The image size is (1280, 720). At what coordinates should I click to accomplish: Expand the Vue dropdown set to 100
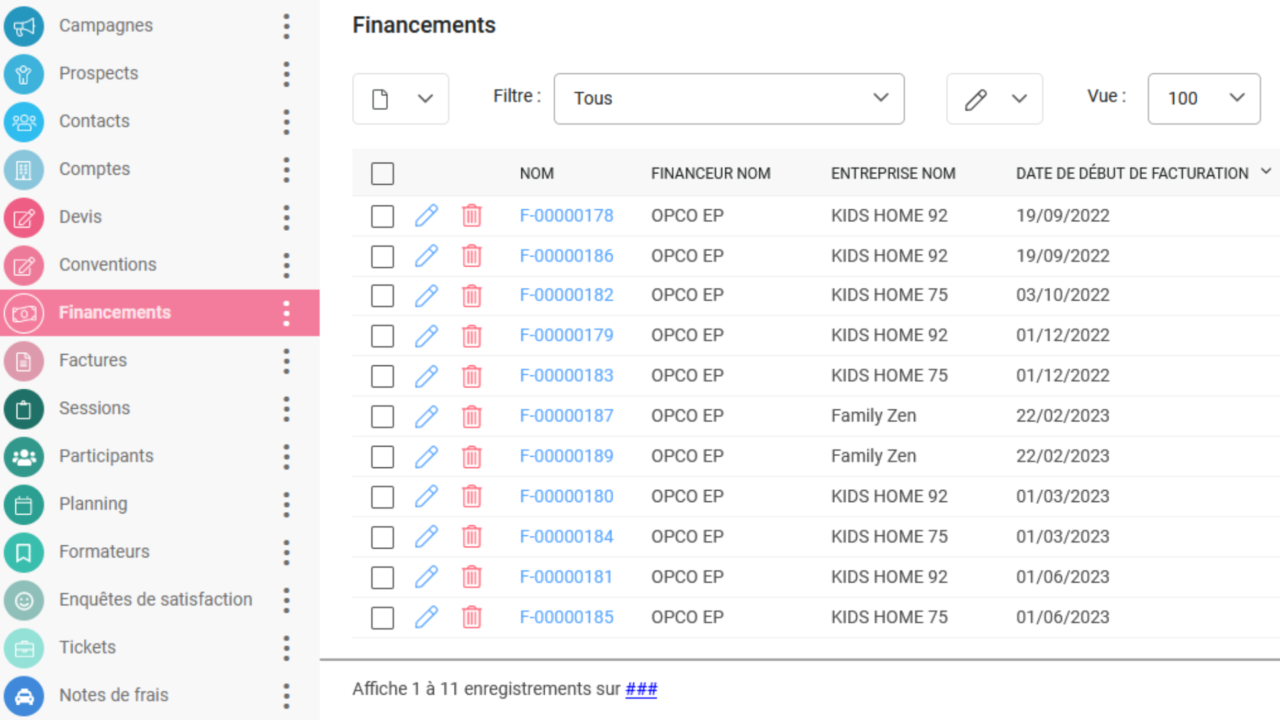click(1203, 98)
